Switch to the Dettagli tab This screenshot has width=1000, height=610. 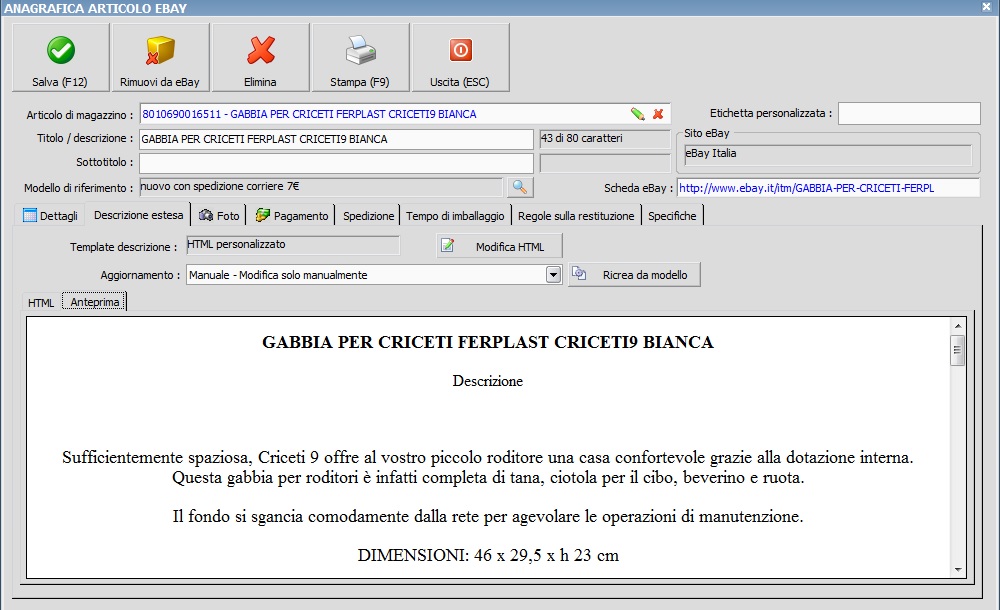coord(50,216)
